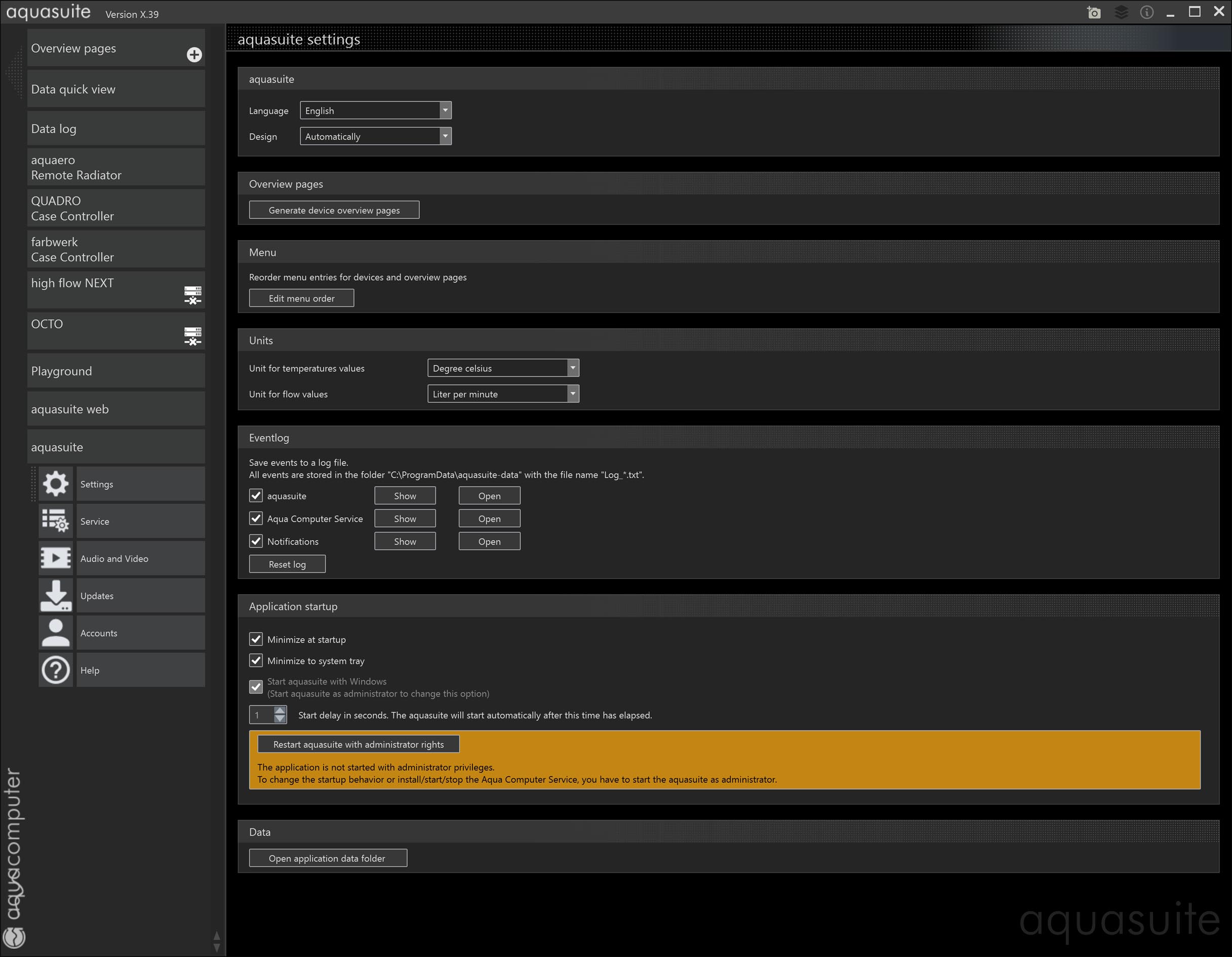Viewport: 1232px width, 957px height.
Task: Click the screenshot camera icon in title bar
Action: pos(1093,13)
